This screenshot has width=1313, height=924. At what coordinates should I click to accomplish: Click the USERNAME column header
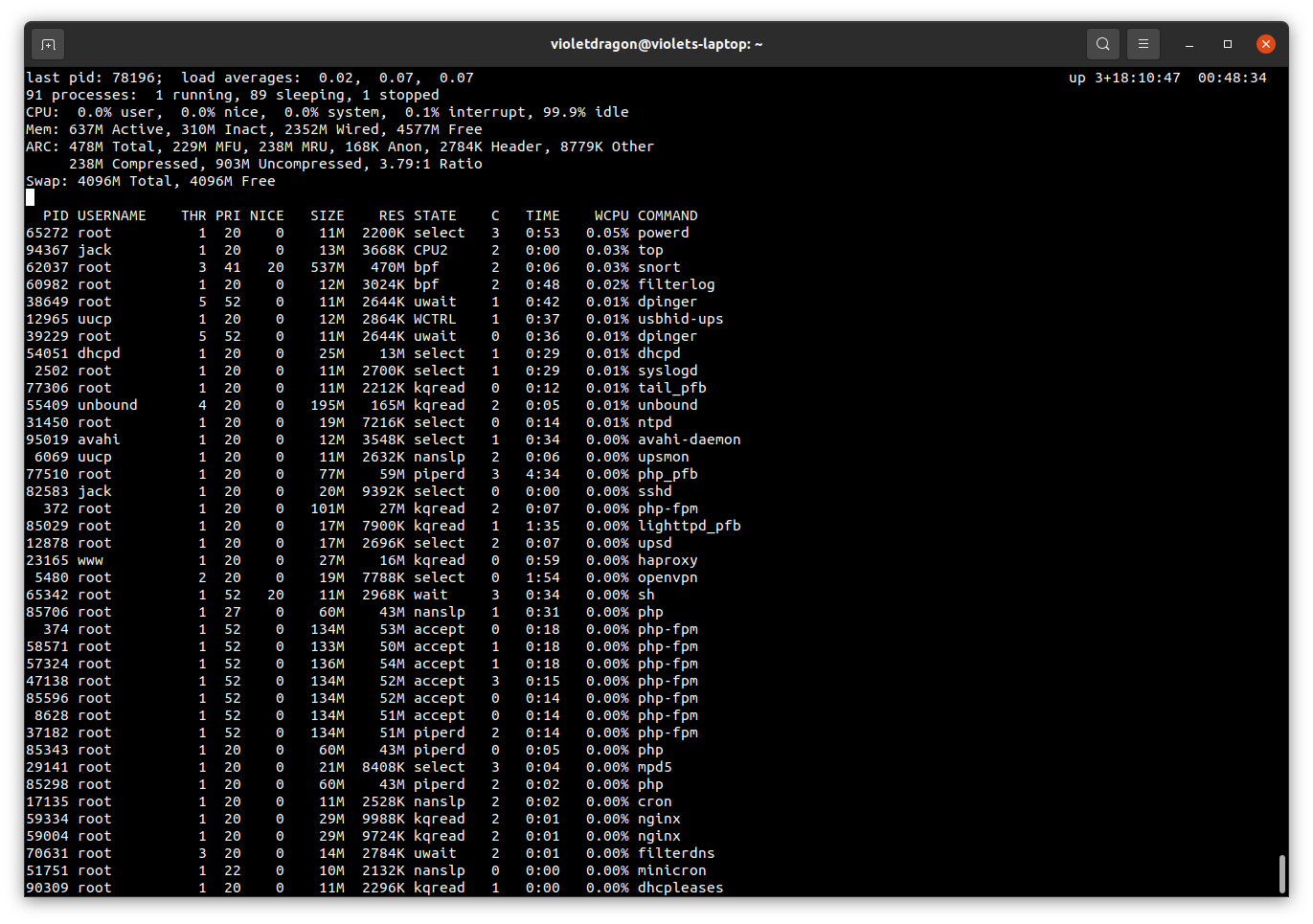click(112, 215)
